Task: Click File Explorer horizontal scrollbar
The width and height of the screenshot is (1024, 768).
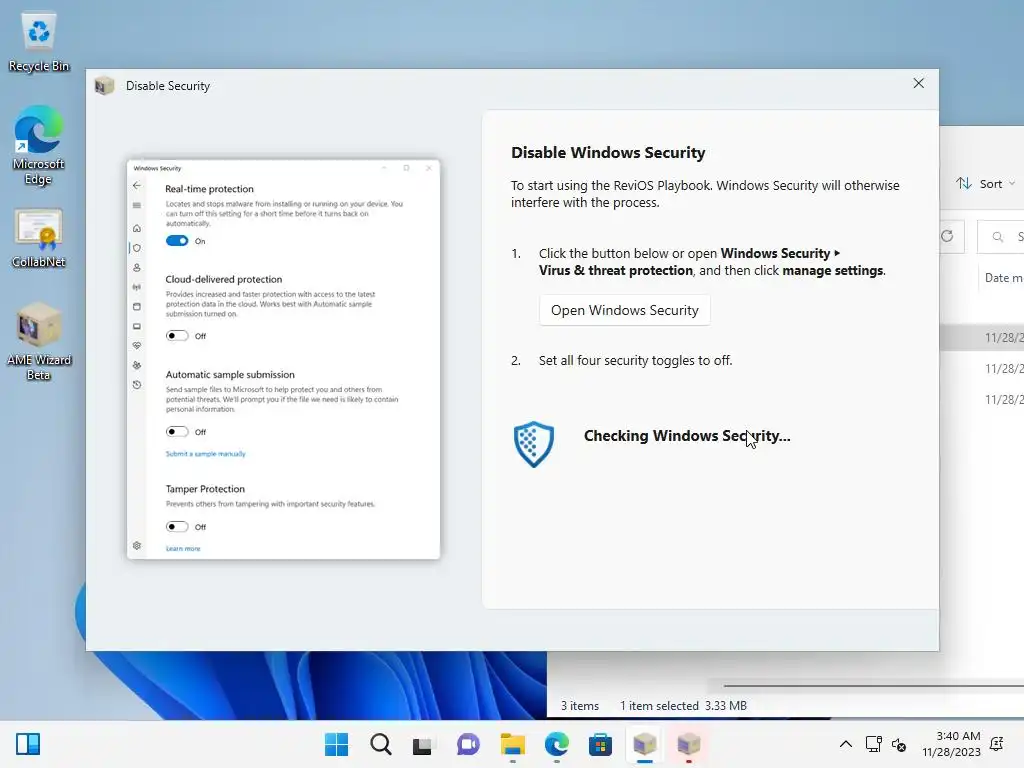Action: tap(873, 686)
